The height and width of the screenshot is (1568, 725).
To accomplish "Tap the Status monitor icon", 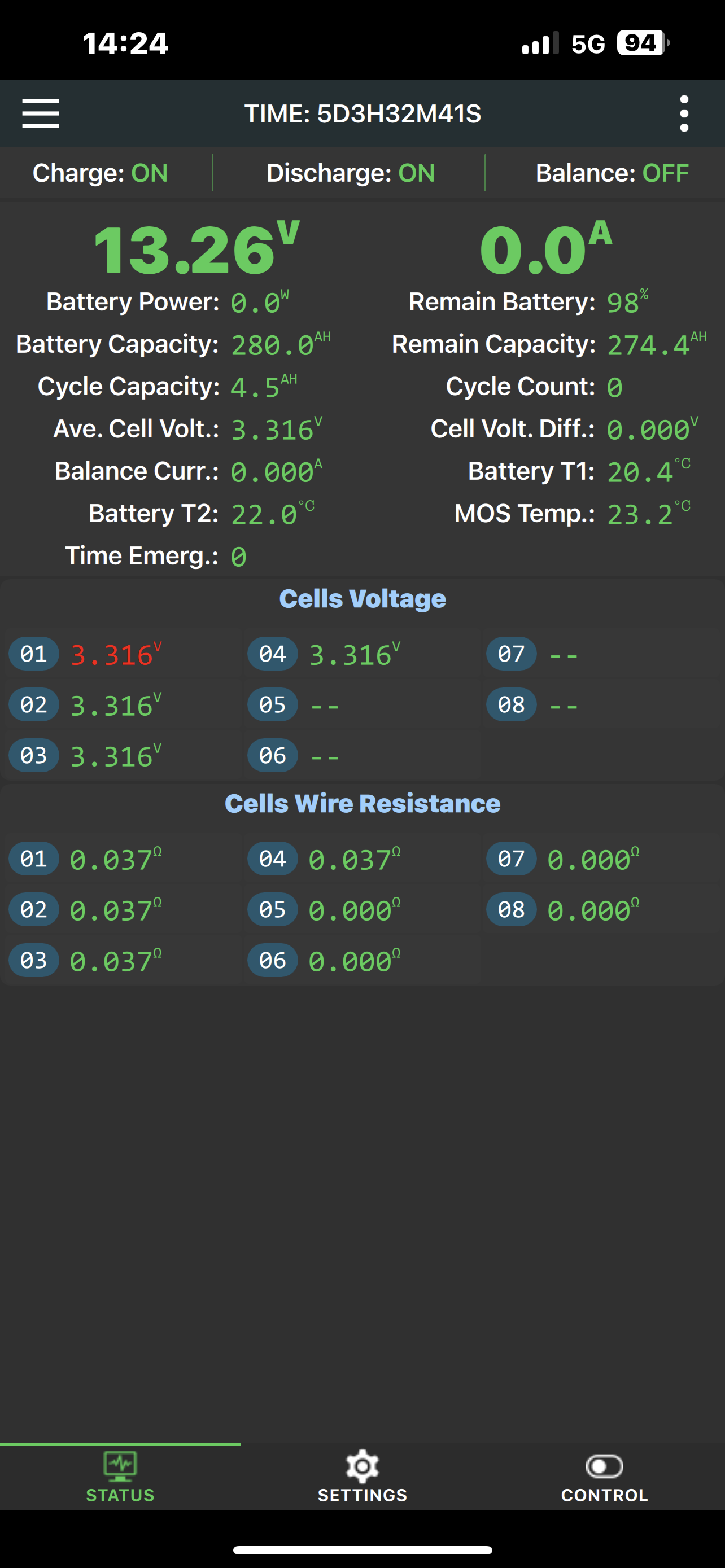I will (x=120, y=1466).
